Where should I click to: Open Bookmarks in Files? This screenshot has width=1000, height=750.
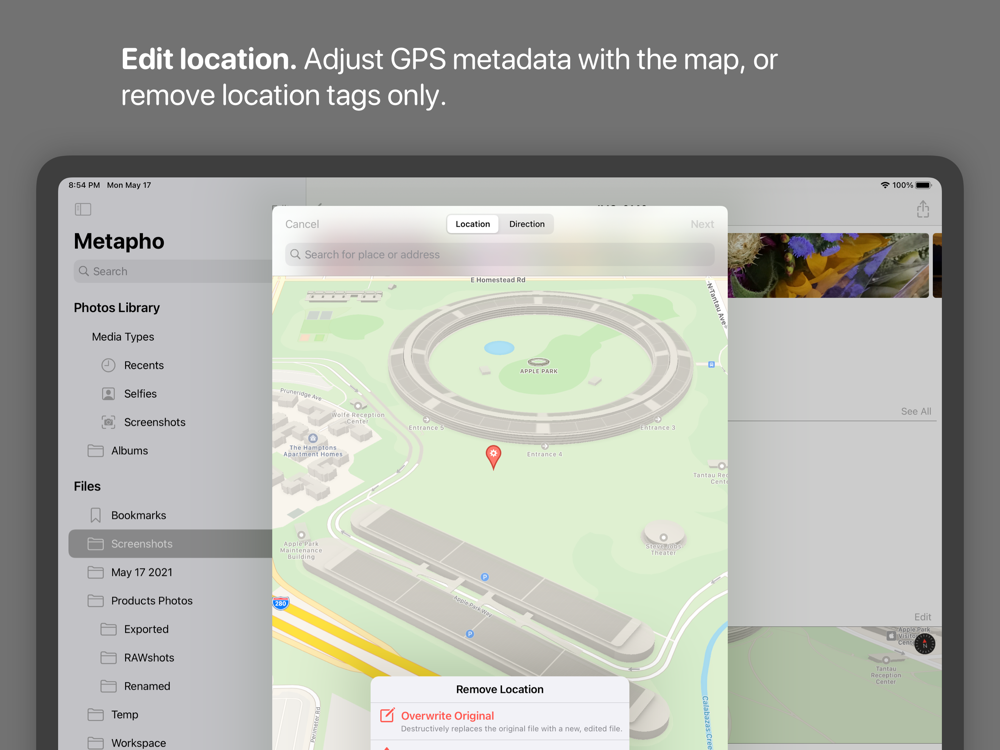pyautogui.click(x=138, y=515)
